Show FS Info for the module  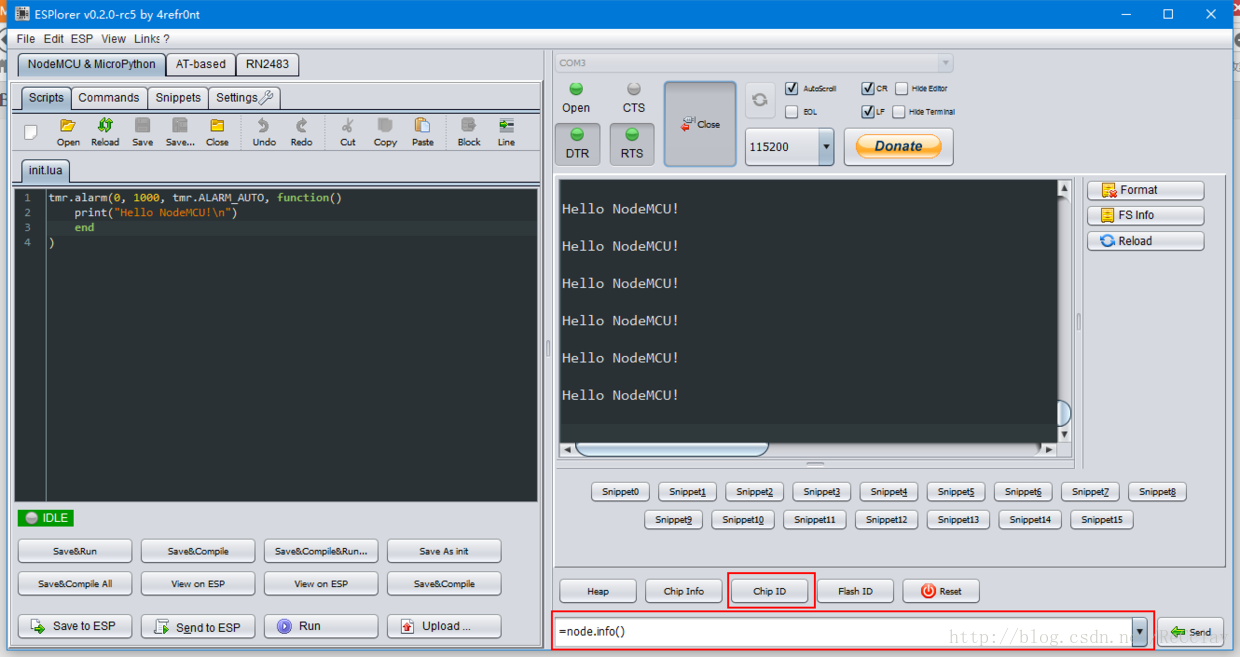click(1146, 215)
